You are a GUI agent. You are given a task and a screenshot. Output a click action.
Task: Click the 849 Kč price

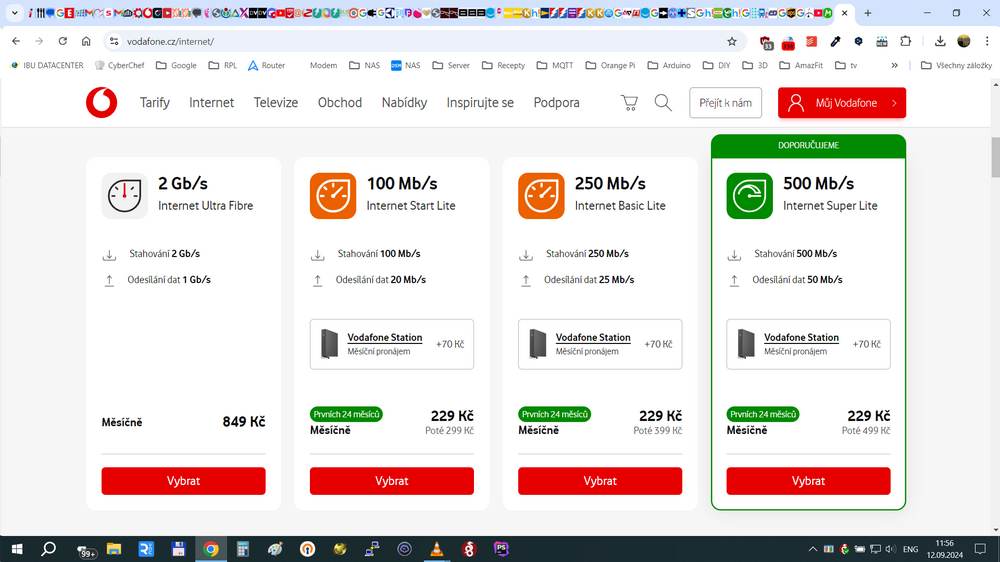point(244,422)
